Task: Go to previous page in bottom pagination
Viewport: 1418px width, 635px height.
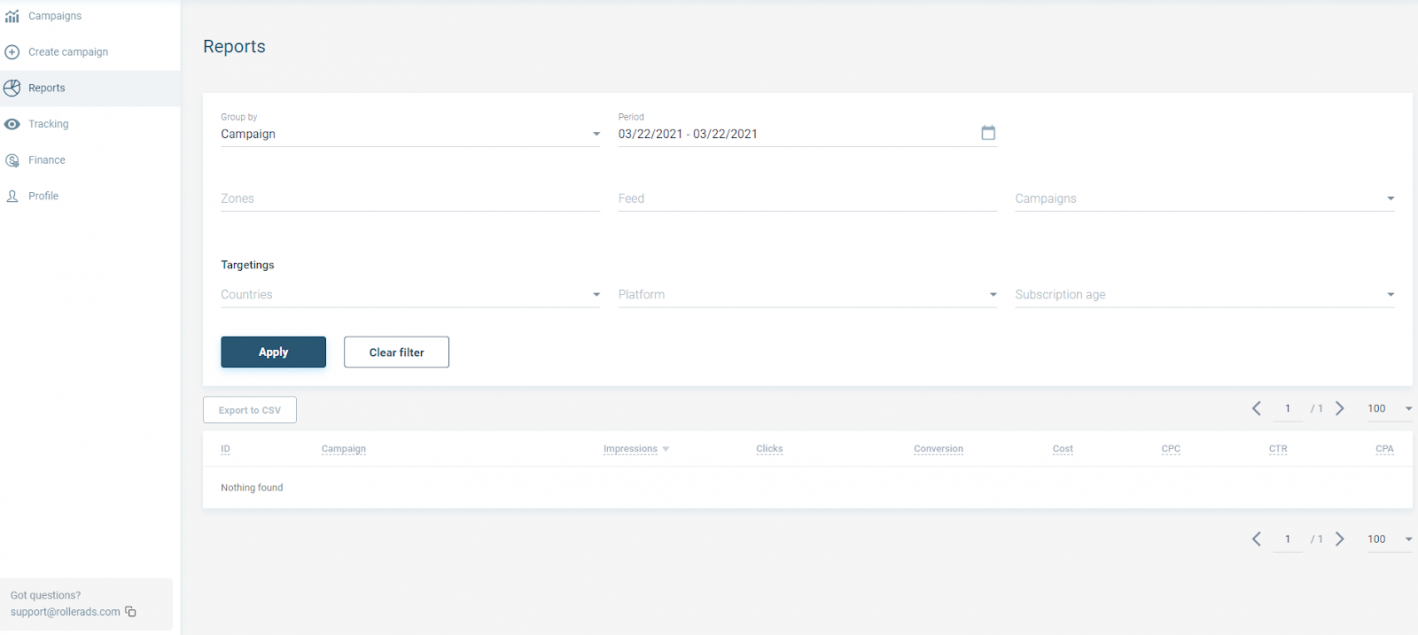Action: point(1257,539)
